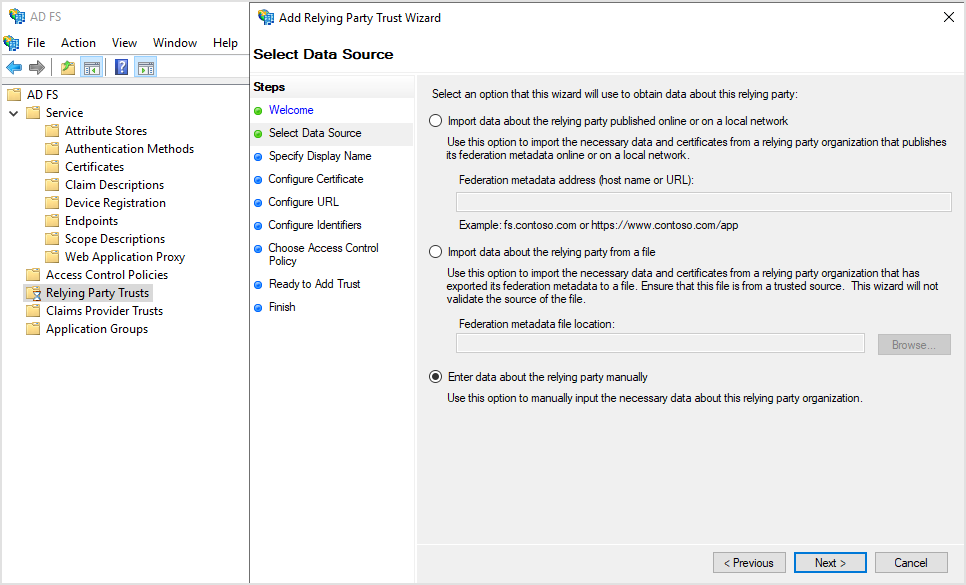Select Access Control Policies in the tree
Viewport: 966px width, 585px height.
(x=106, y=274)
